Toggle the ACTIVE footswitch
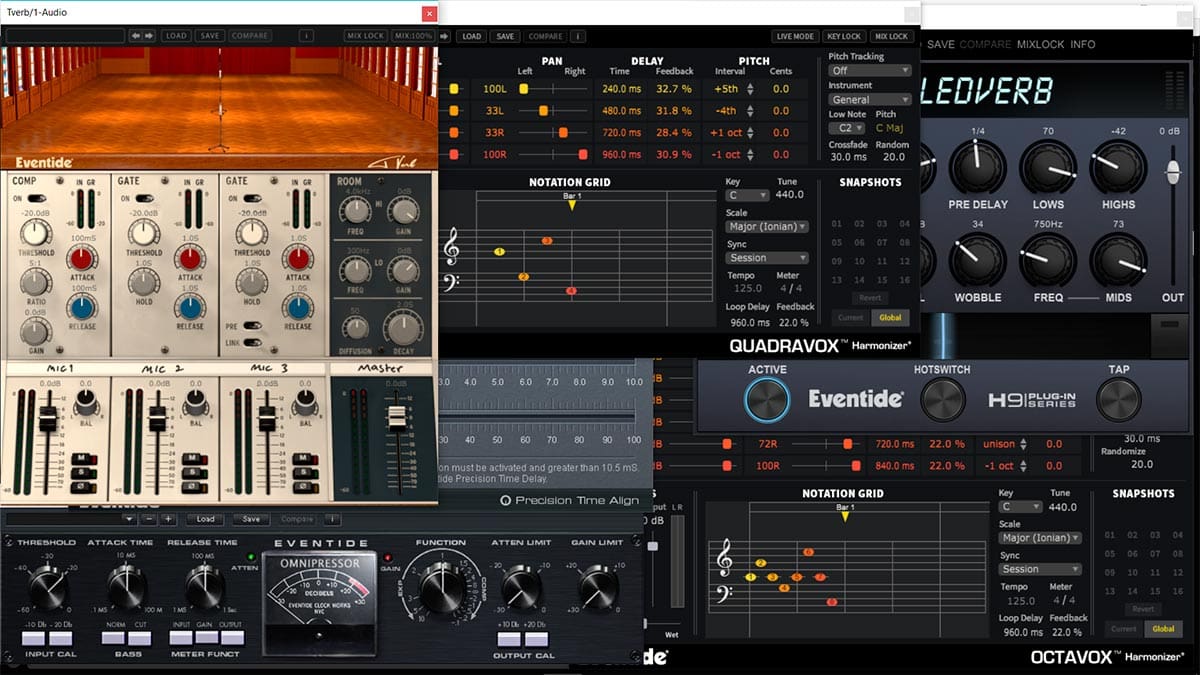The image size is (1200, 675). pyautogui.click(x=767, y=400)
